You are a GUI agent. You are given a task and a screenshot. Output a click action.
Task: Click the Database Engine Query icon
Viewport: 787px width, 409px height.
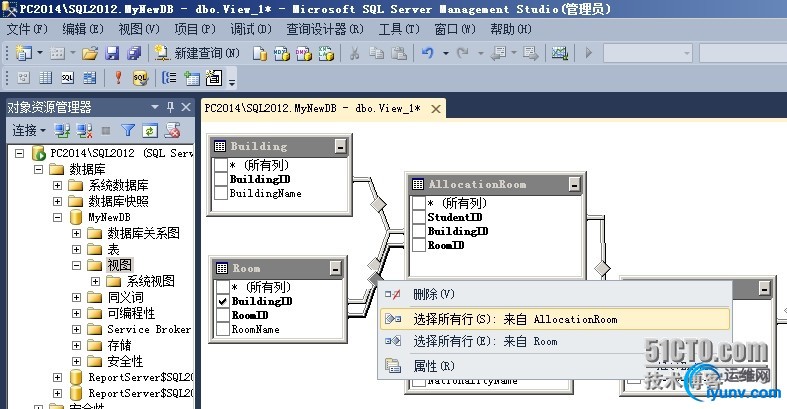coord(259,53)
